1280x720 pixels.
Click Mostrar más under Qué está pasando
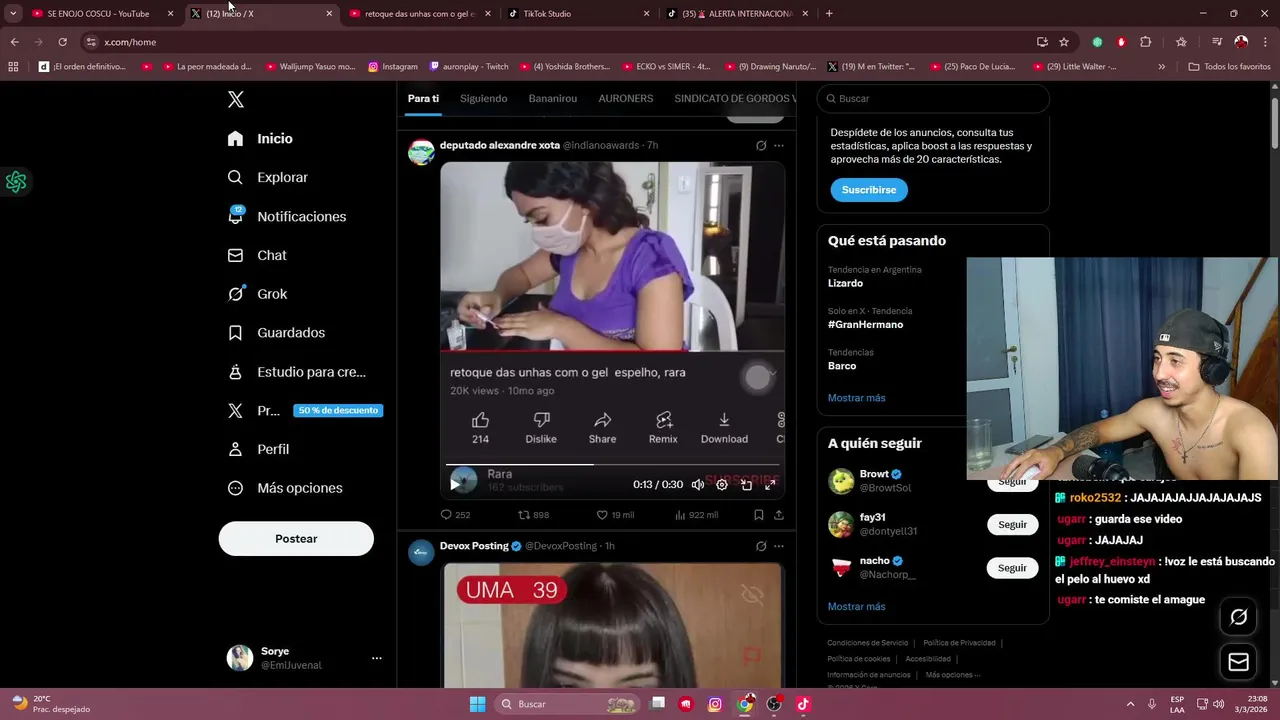click(x=856, y=398)
